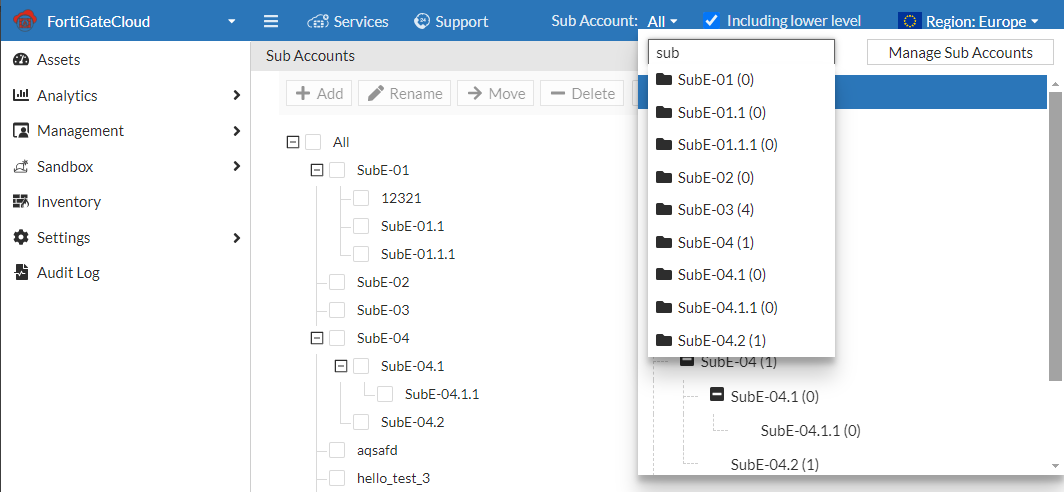The image size is (1064, 492).
Task: Click the sub account search field
Action: 740,53
